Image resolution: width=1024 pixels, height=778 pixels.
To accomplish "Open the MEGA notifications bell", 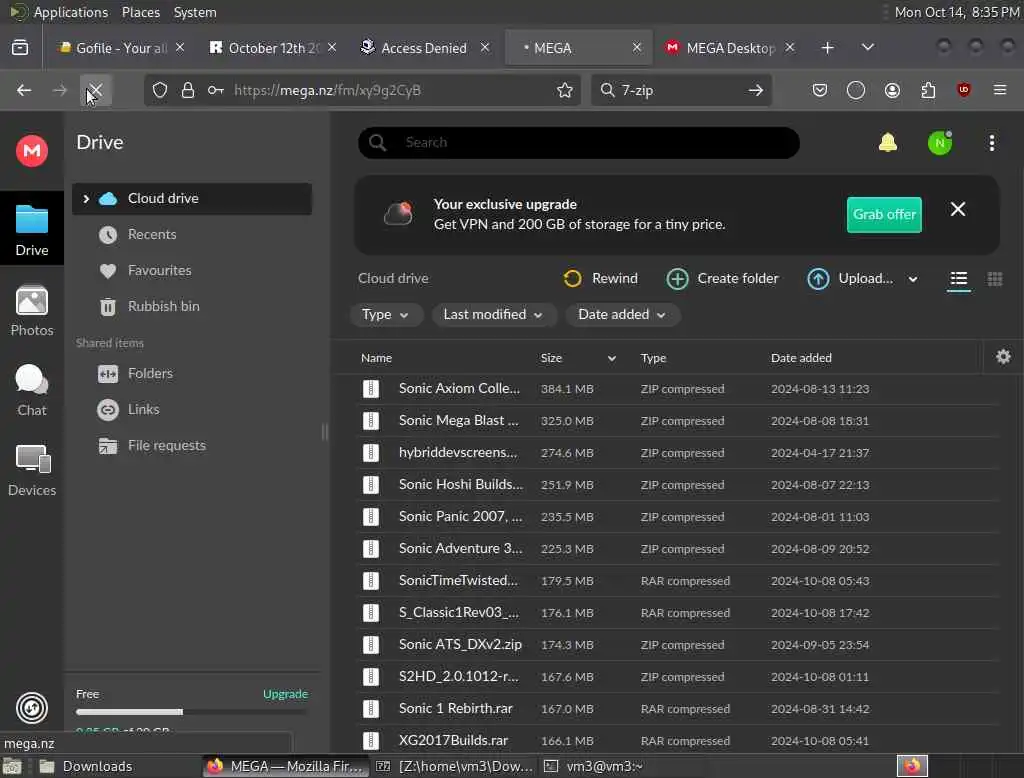I will click(x=888, y=142).
